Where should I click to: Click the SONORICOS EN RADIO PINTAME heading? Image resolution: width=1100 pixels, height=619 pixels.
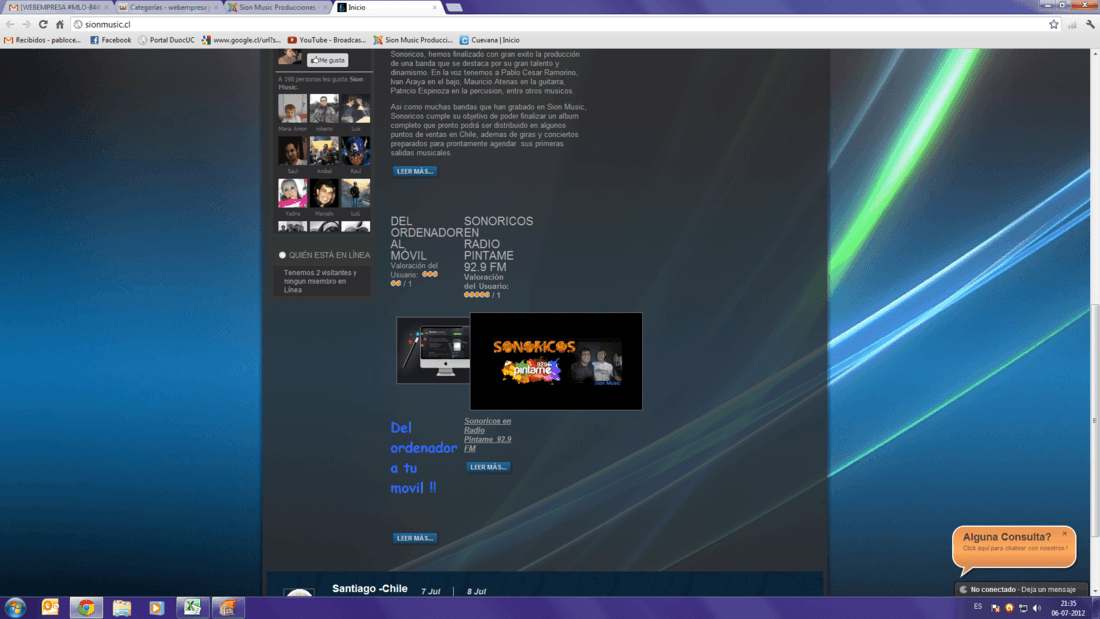click(x=498, y=244)
